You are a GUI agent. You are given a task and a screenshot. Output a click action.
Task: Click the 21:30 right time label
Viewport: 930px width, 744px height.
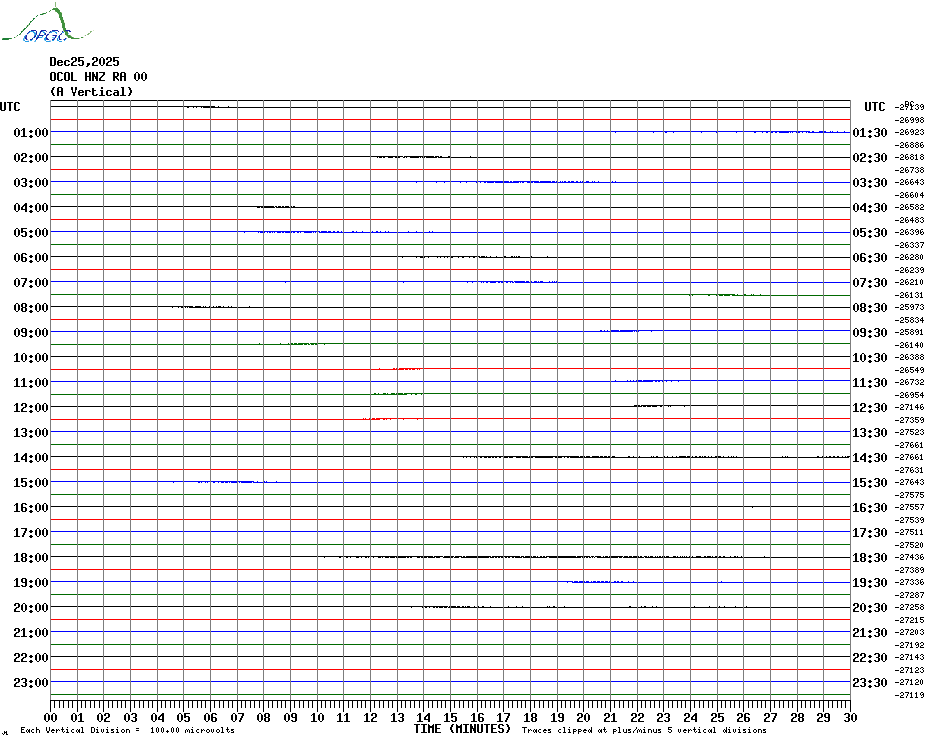[x=870, y=632]
